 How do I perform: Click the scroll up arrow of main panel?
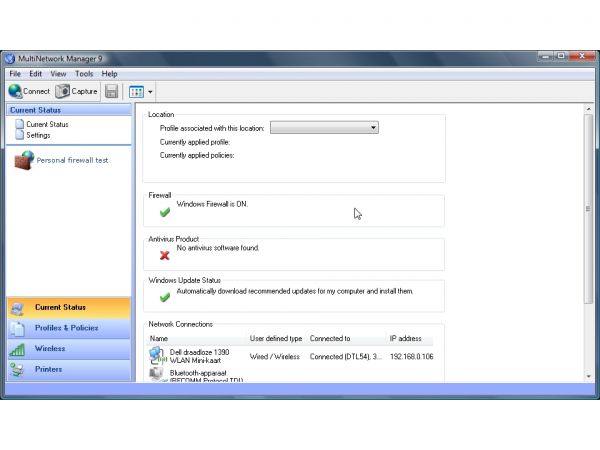pyautogui.click(x=589, y=109)
